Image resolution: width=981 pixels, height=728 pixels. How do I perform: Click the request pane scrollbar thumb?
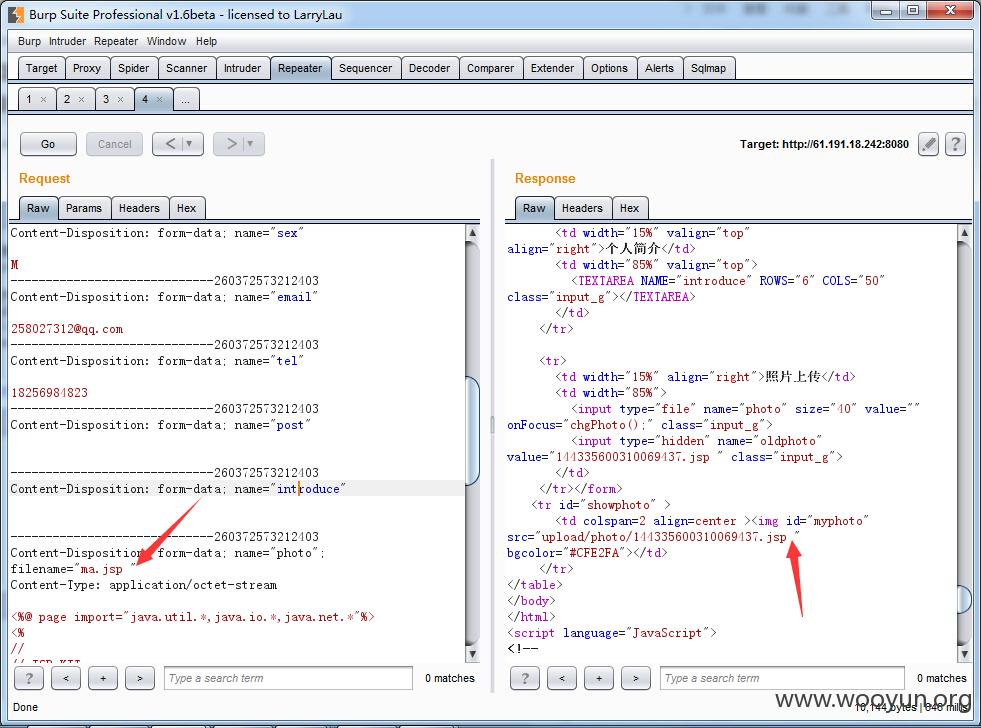coord(473,431)
